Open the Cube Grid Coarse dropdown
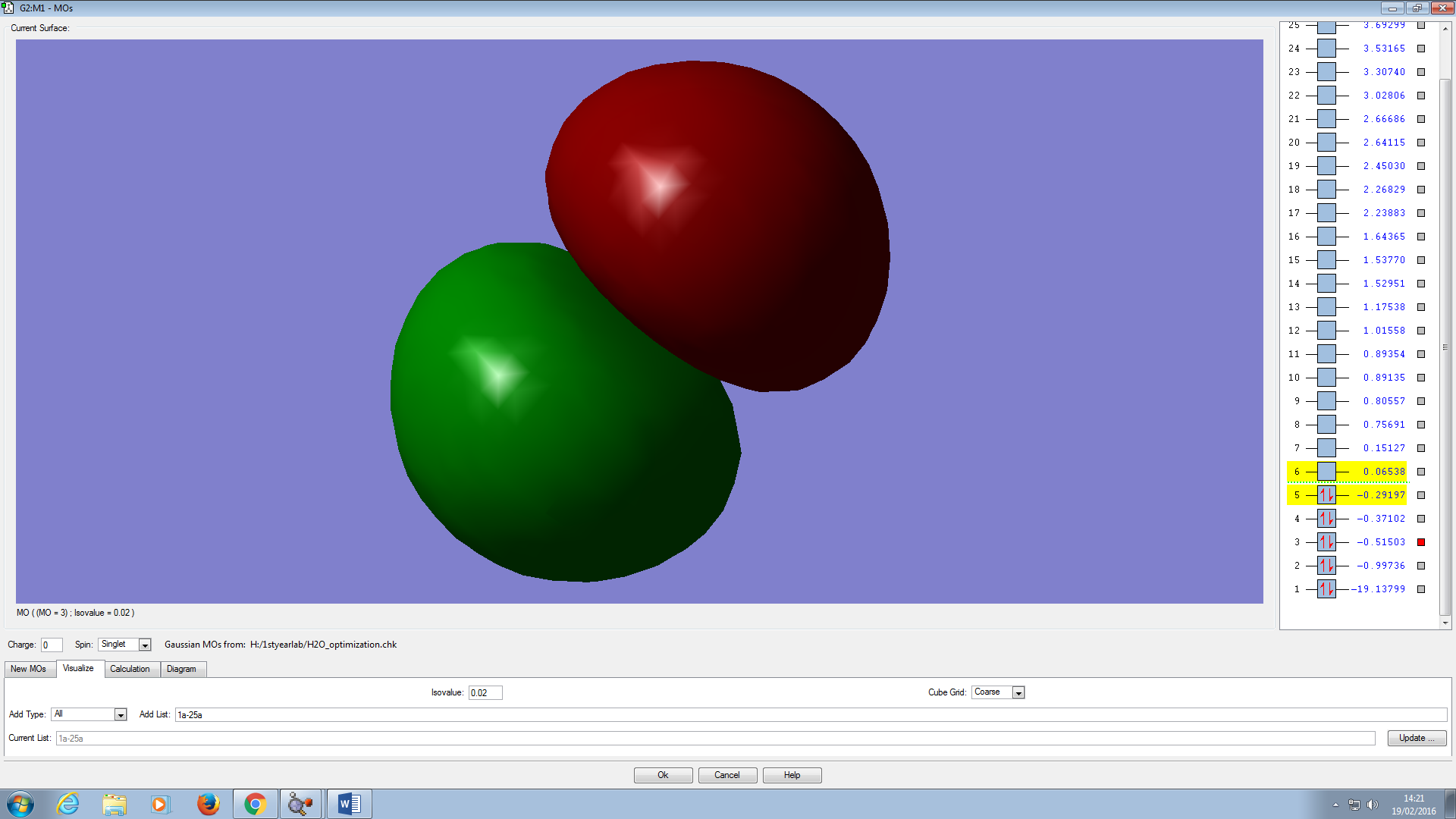Image resolution: width=1456 pixels, height=819 pixels. pos(1018,693)
